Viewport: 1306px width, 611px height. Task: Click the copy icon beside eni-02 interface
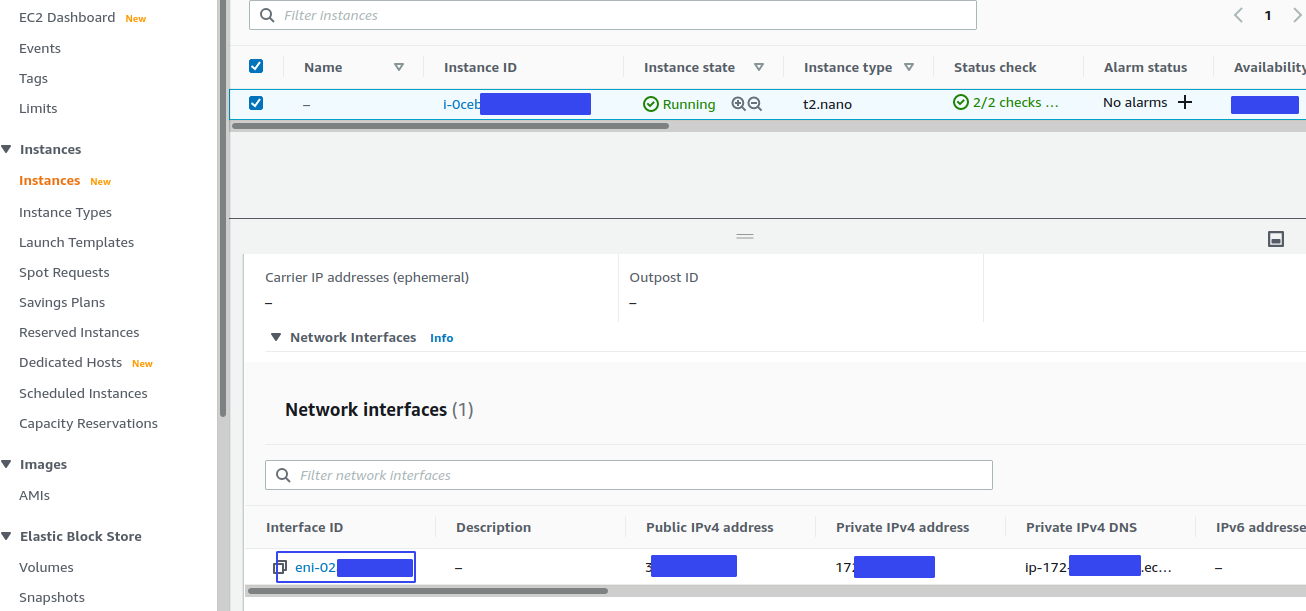point(280,567)
